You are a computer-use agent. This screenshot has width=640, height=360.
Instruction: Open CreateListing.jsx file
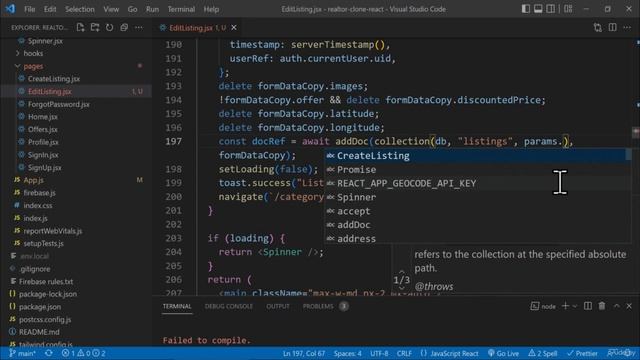[53, 79]
